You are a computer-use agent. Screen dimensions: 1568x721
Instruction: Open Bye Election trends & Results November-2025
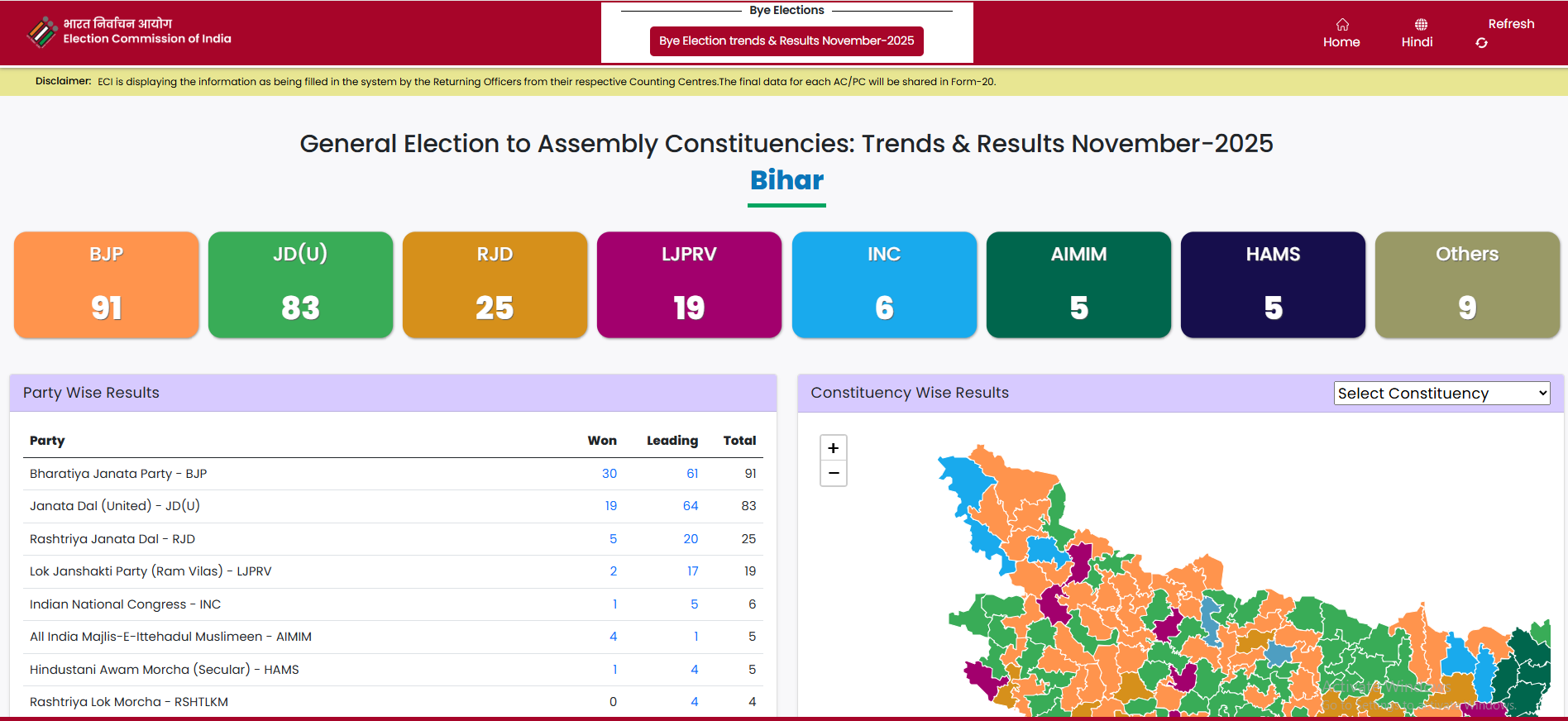[786, 41]
